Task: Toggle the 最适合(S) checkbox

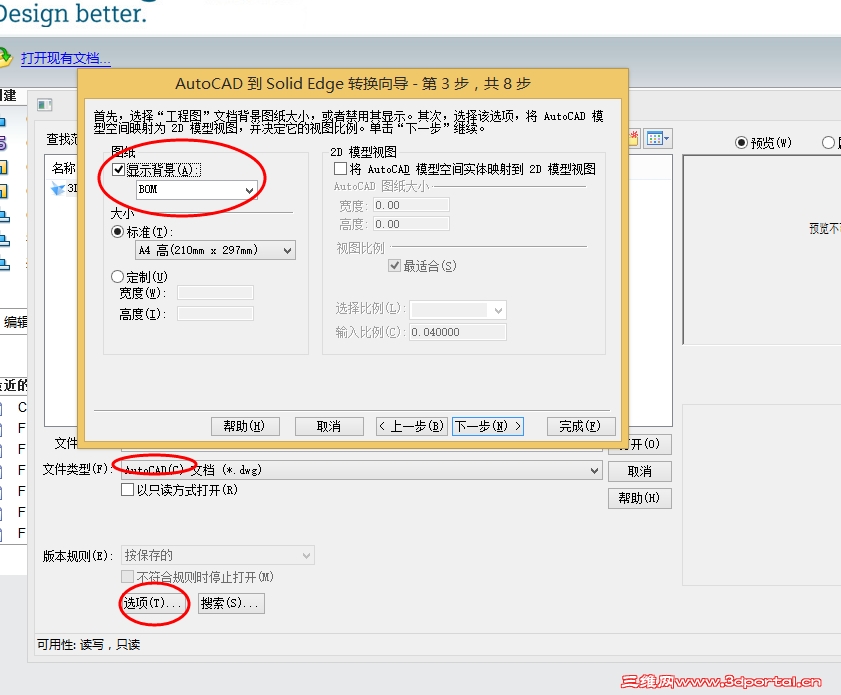Action: click(394, 265)
